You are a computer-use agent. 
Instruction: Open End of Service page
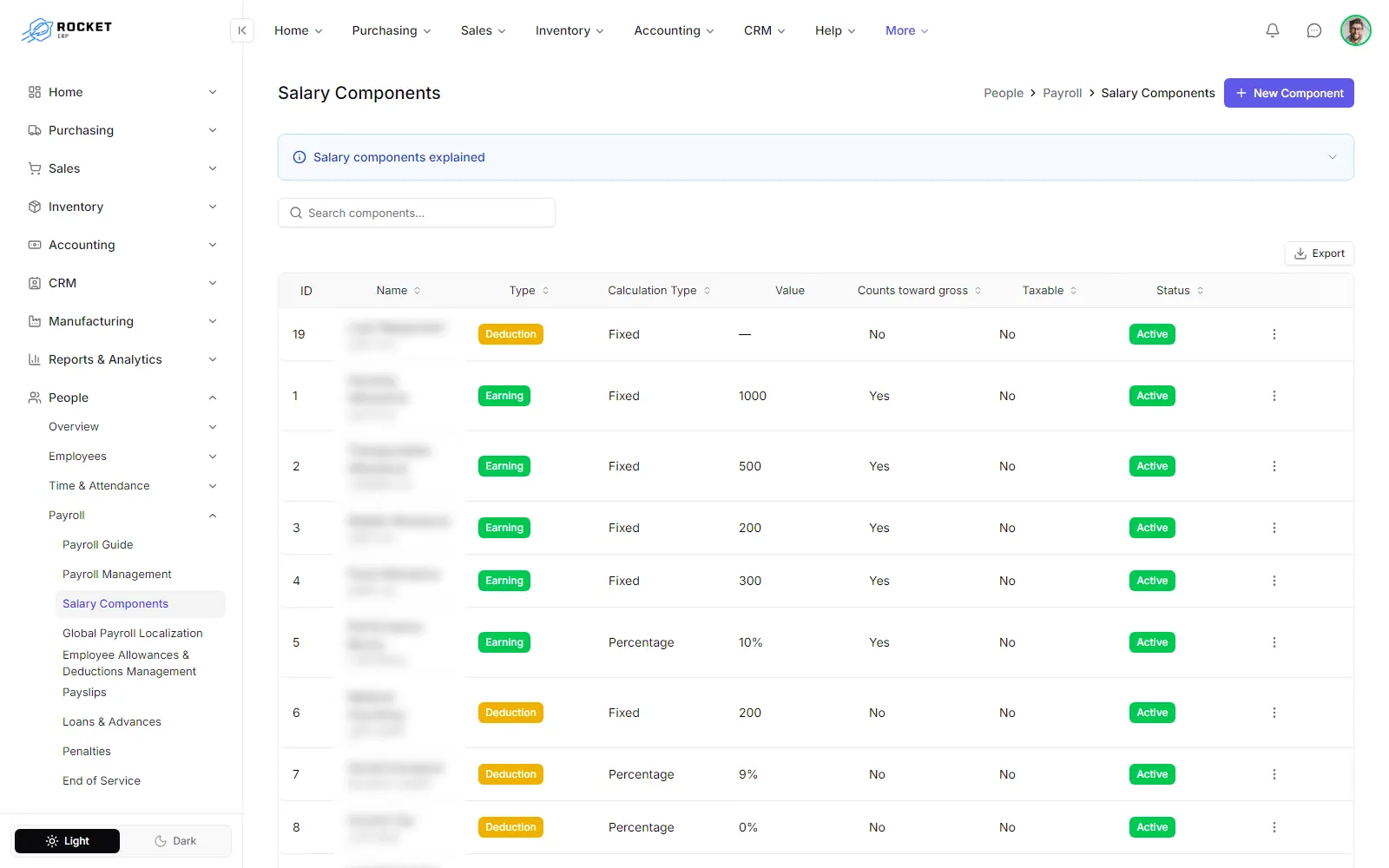click(x=102, y=781)
